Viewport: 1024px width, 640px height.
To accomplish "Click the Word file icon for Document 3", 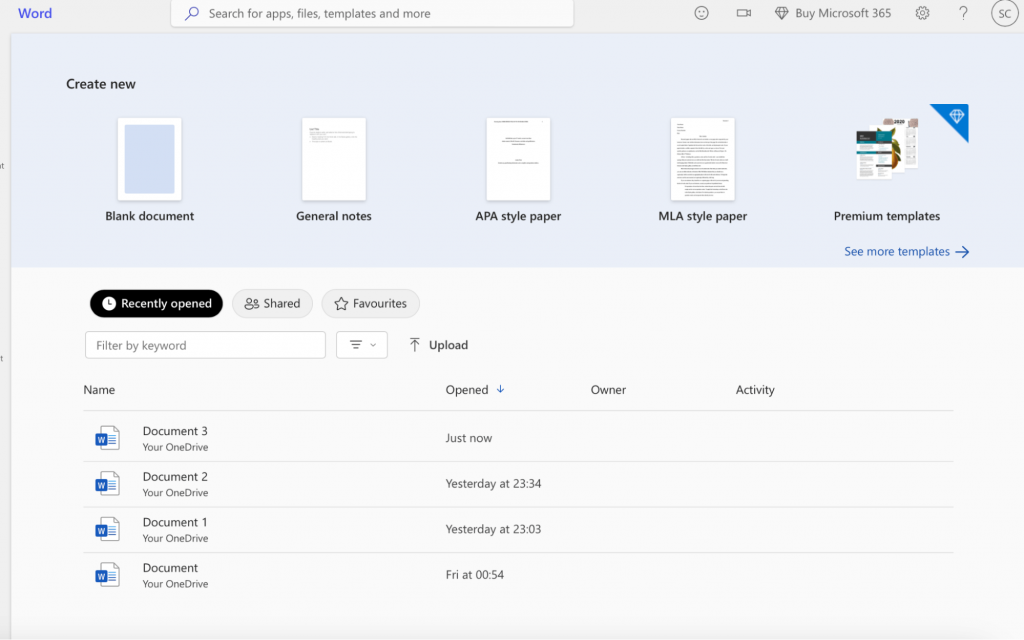I will point(107,438).
